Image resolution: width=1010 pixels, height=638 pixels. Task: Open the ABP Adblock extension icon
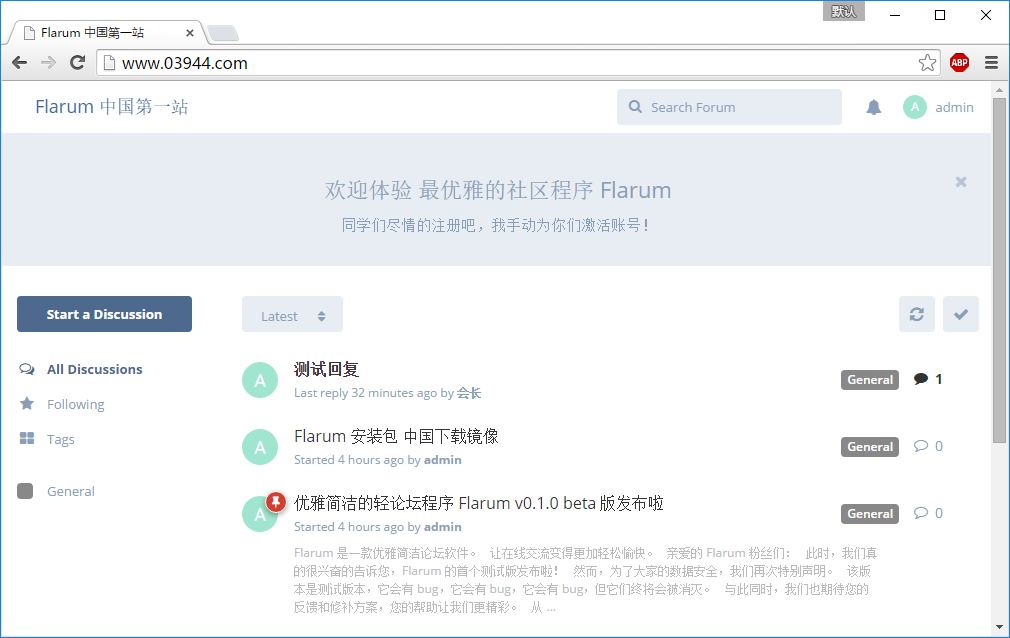pyautogui.click(x=959, y=63)
